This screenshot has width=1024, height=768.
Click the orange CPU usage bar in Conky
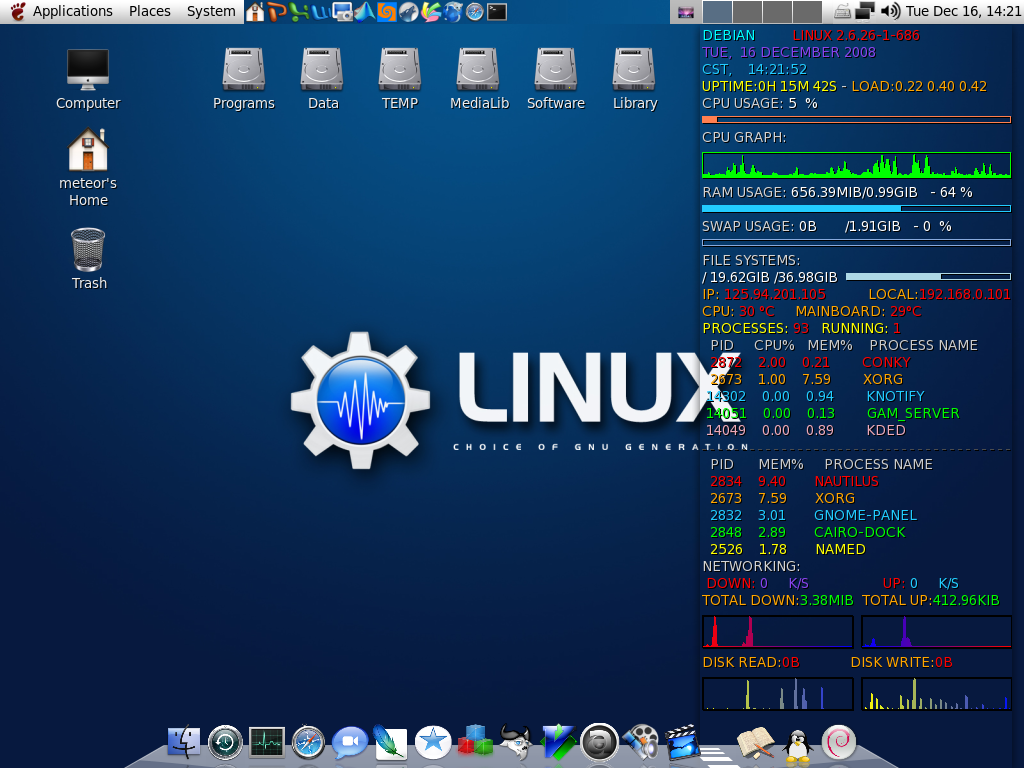click(x=856, y=120)
